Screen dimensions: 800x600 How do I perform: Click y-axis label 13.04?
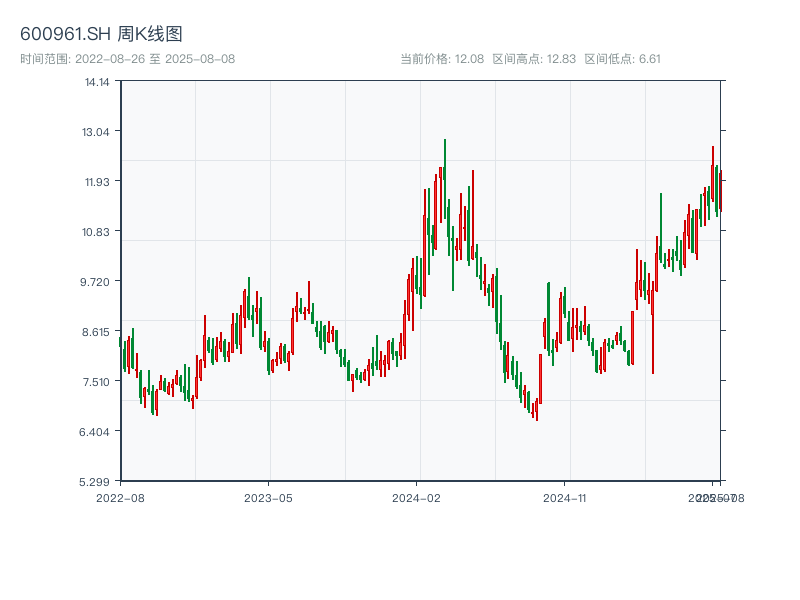95,132
